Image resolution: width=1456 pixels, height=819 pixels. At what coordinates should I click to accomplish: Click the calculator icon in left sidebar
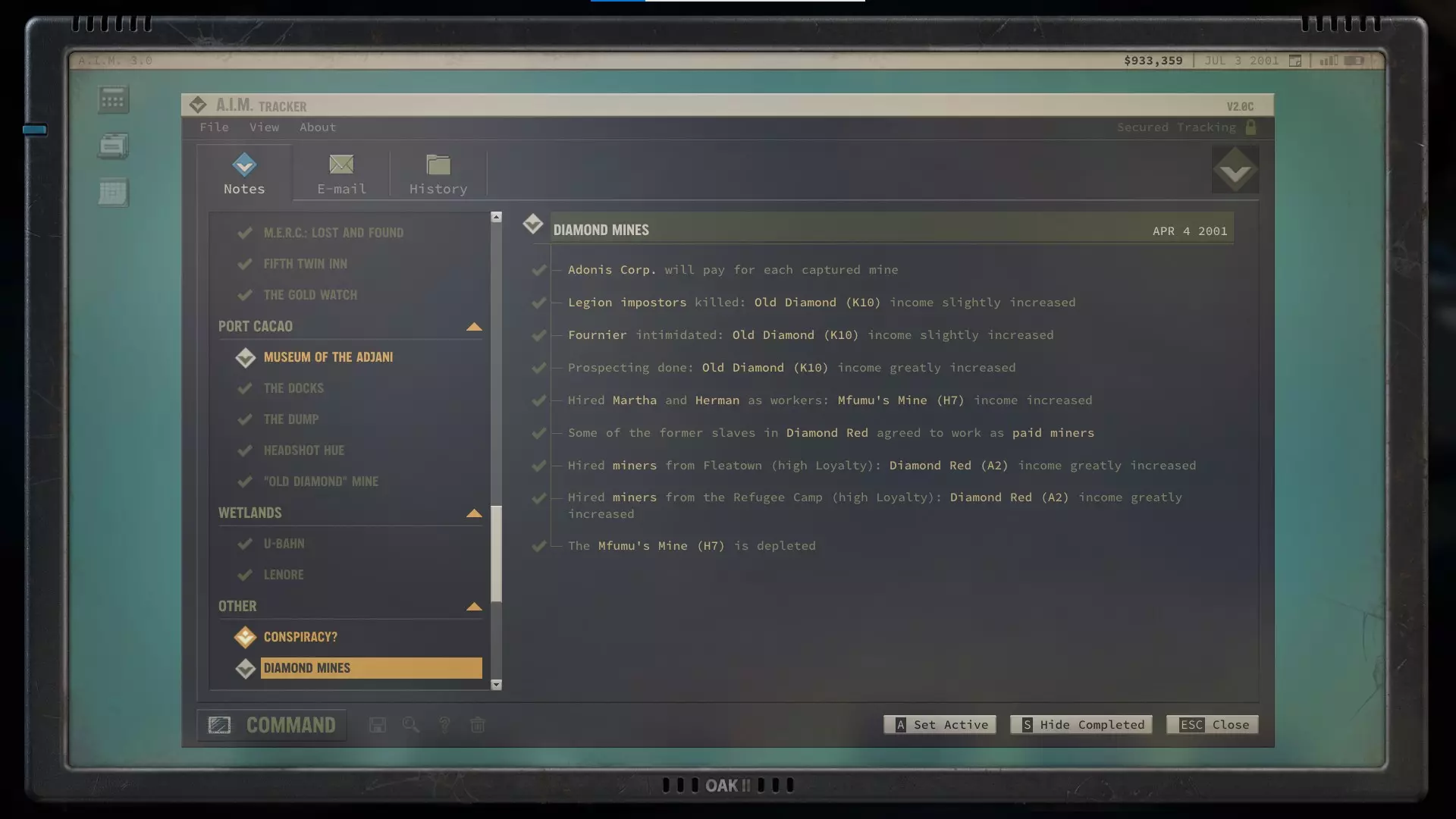(113, 99)
